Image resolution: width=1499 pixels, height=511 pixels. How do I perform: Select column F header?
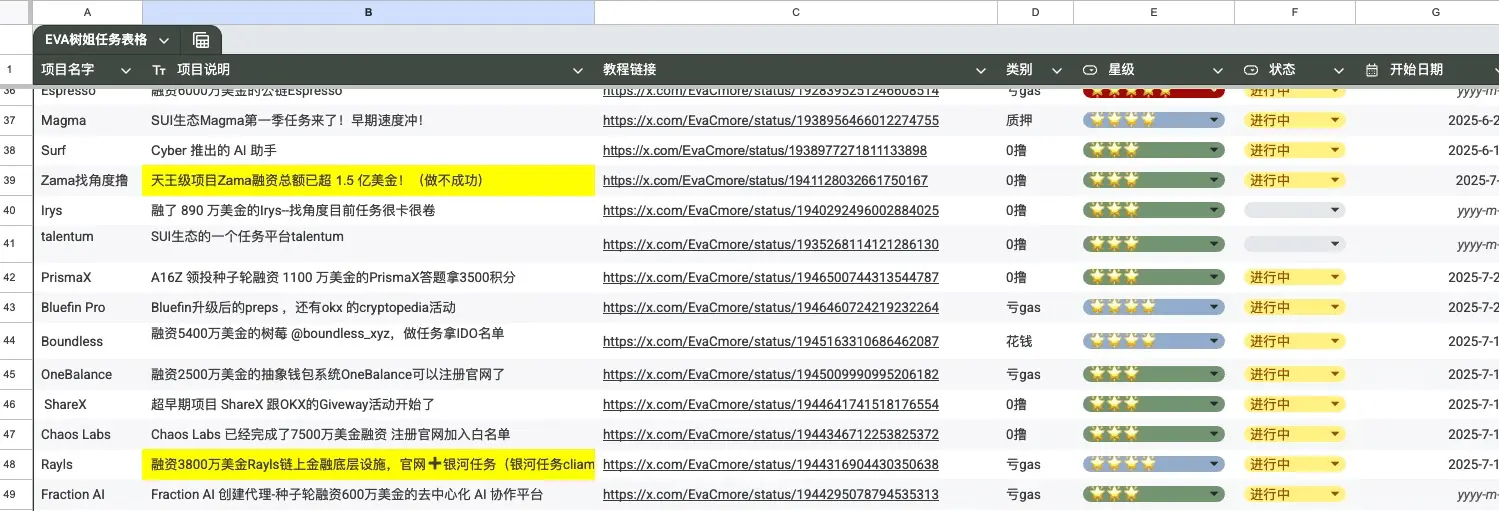[x=1295, y=12]
